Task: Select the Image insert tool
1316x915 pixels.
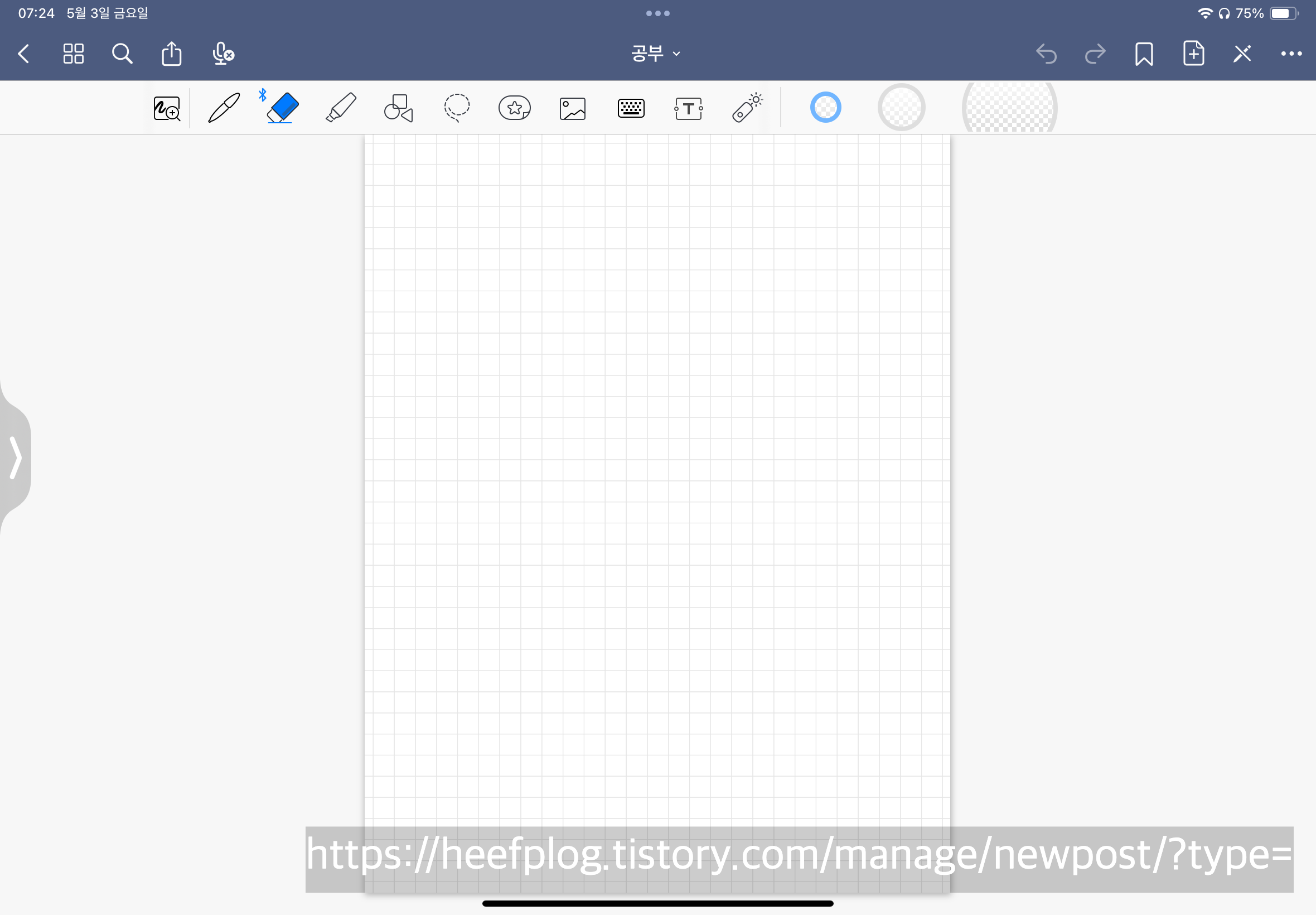Action: click(572, 108)
